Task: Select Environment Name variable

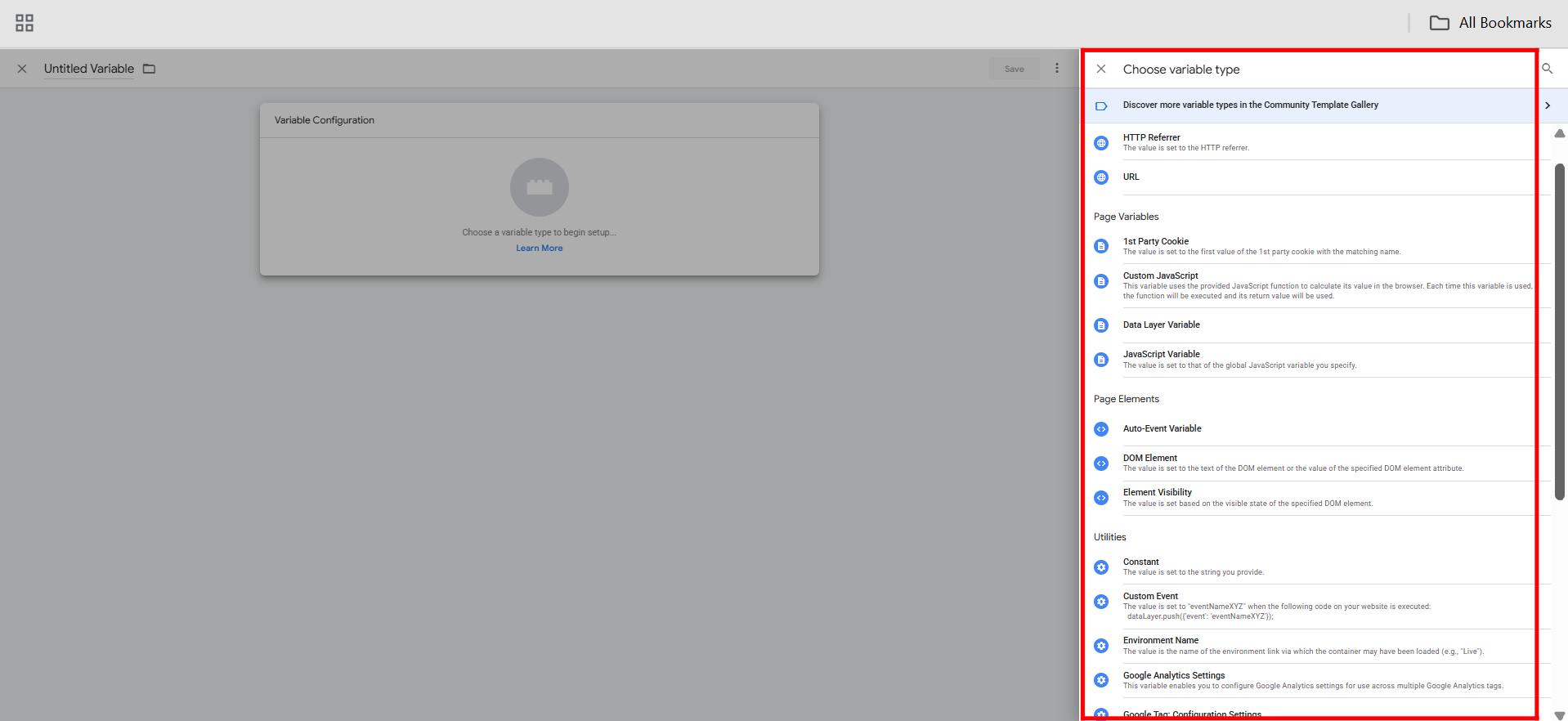Action: (x=1322, y=646)
